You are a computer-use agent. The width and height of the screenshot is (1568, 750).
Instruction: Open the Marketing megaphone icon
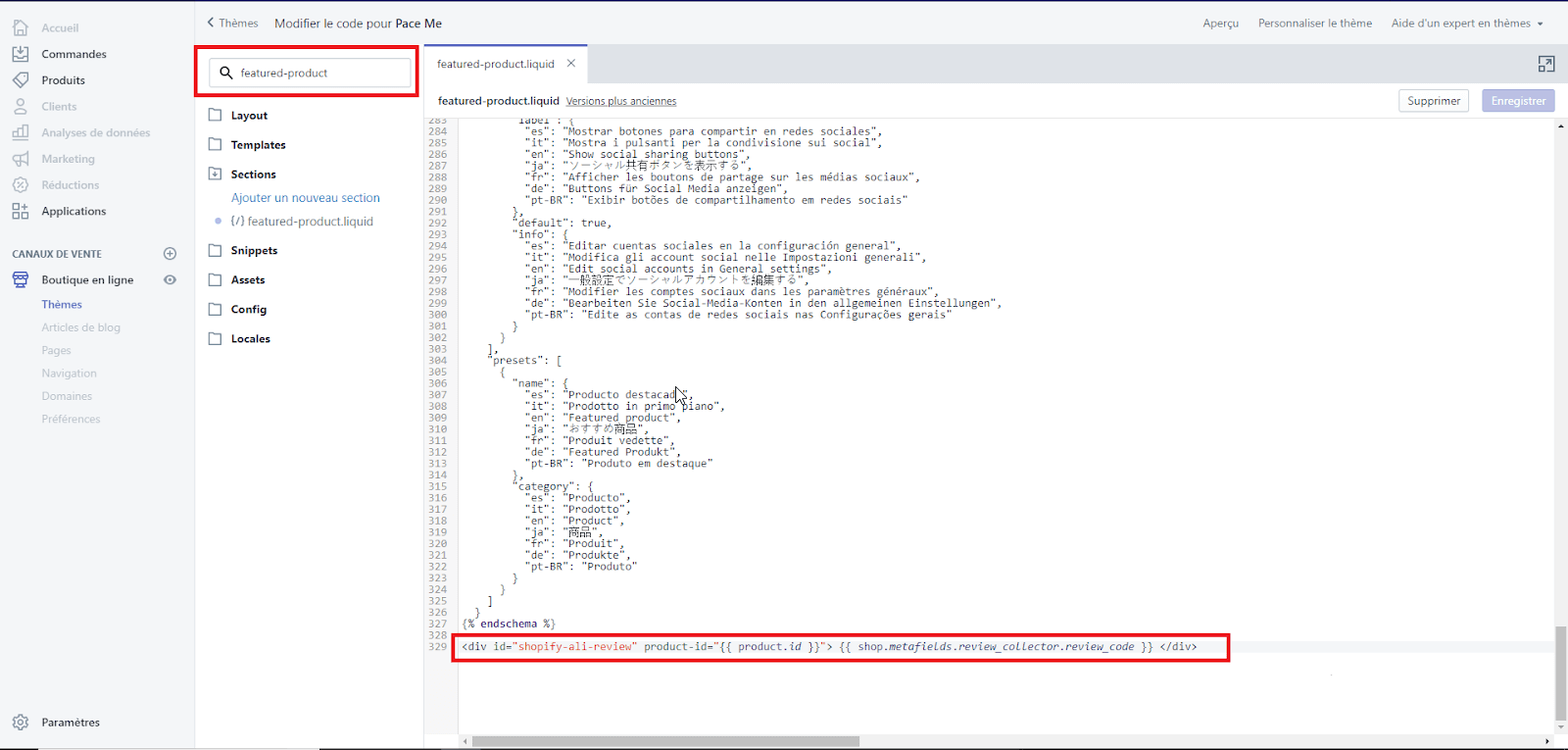click(x=21, y=159)
